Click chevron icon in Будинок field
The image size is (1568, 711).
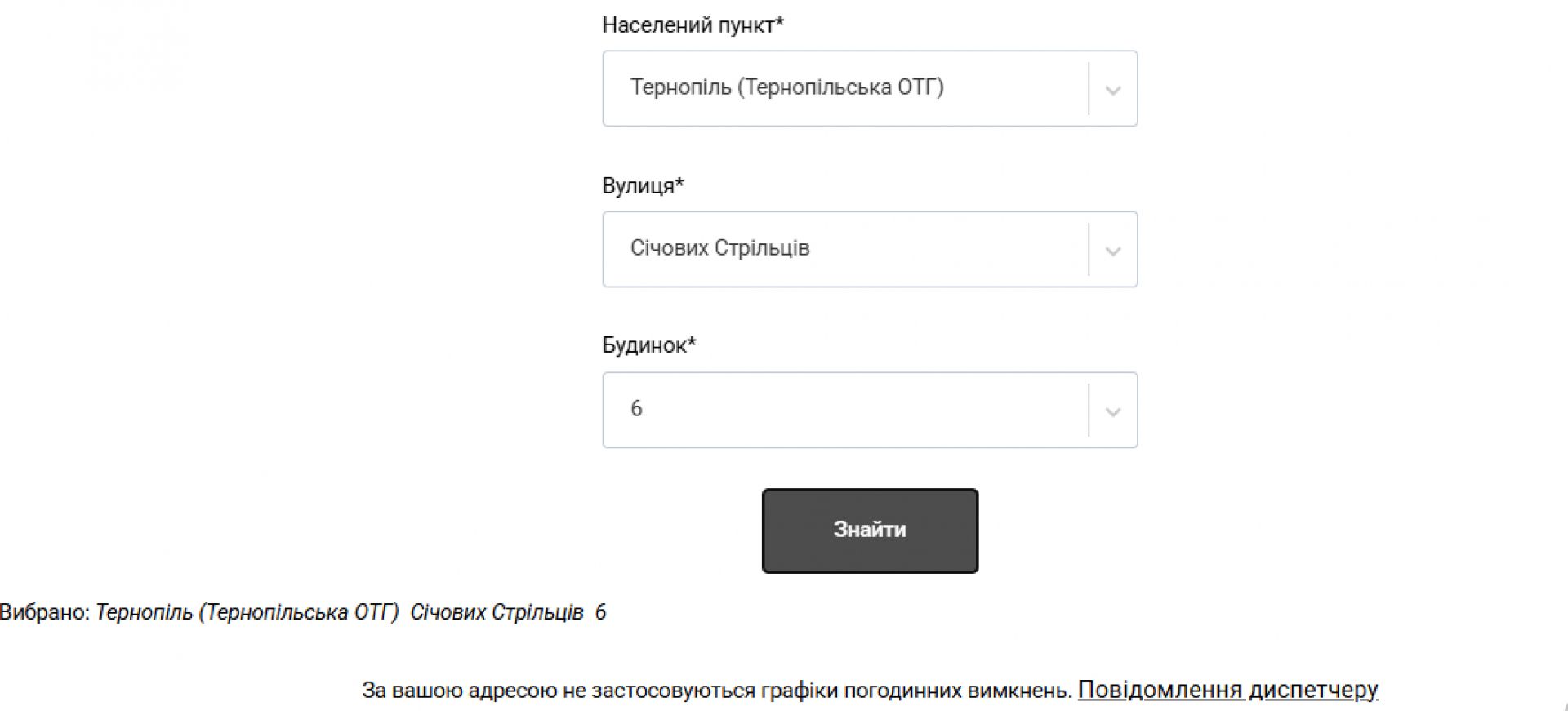1112,411
